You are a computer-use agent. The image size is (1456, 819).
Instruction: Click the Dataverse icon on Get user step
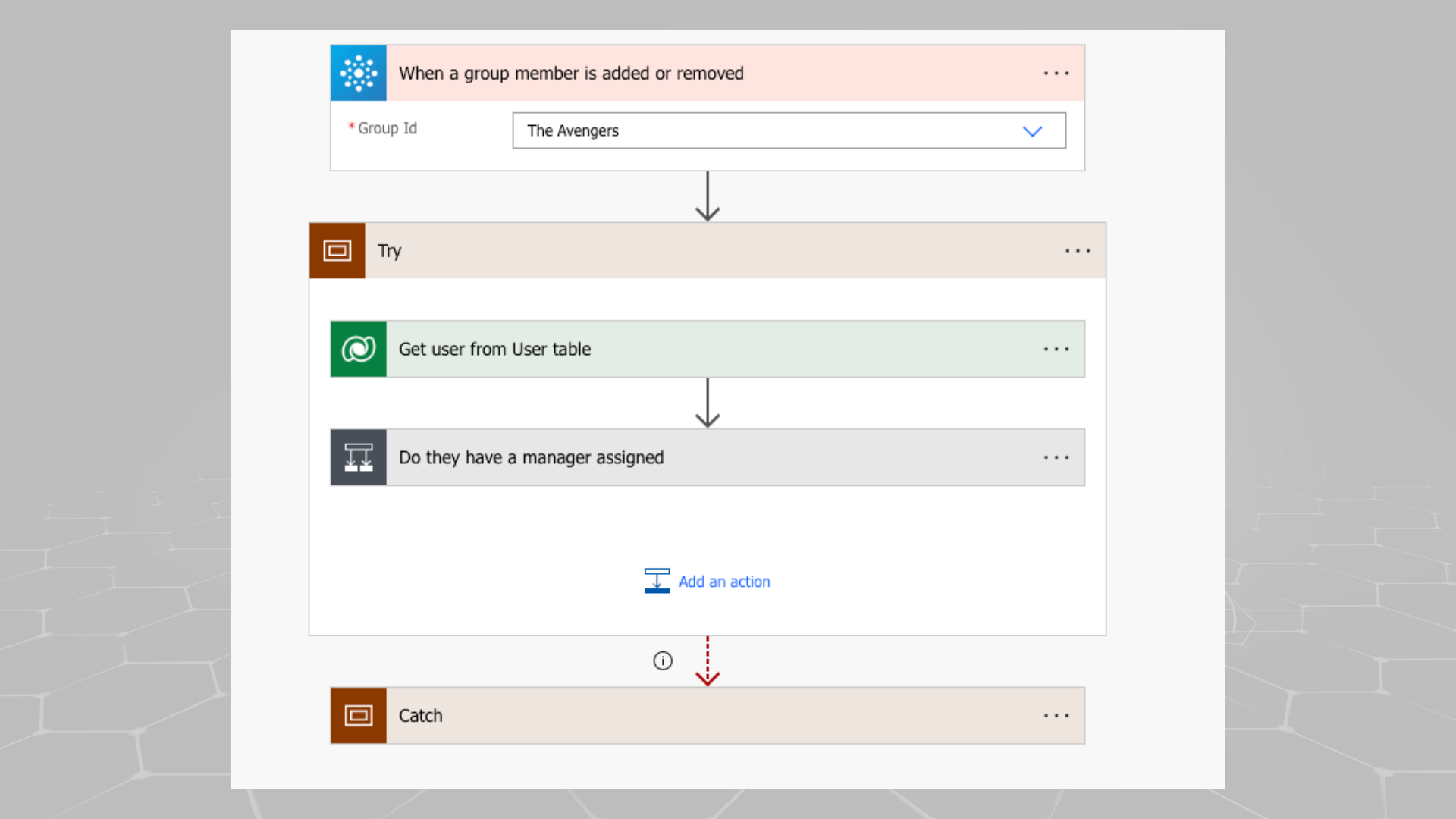pos(359,349)
